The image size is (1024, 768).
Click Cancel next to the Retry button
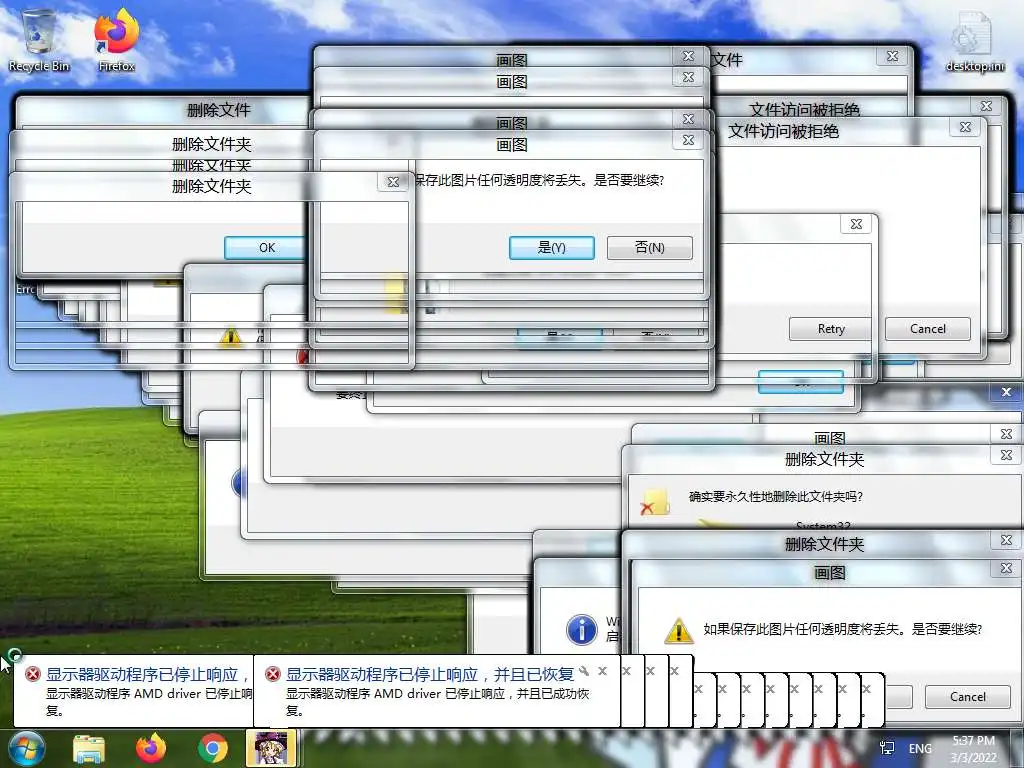pos(927,328)
